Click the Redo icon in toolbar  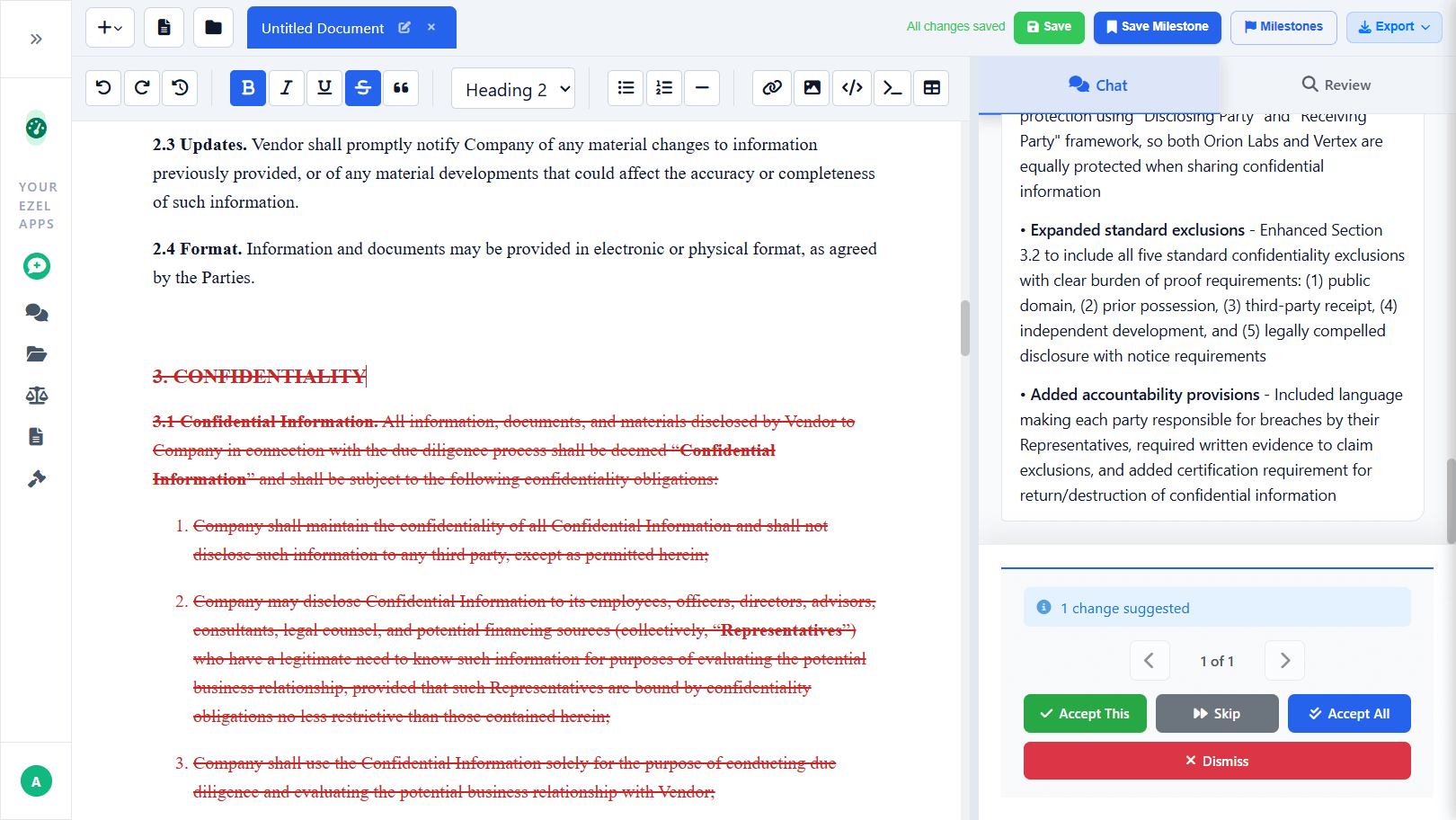coord(142,88)
